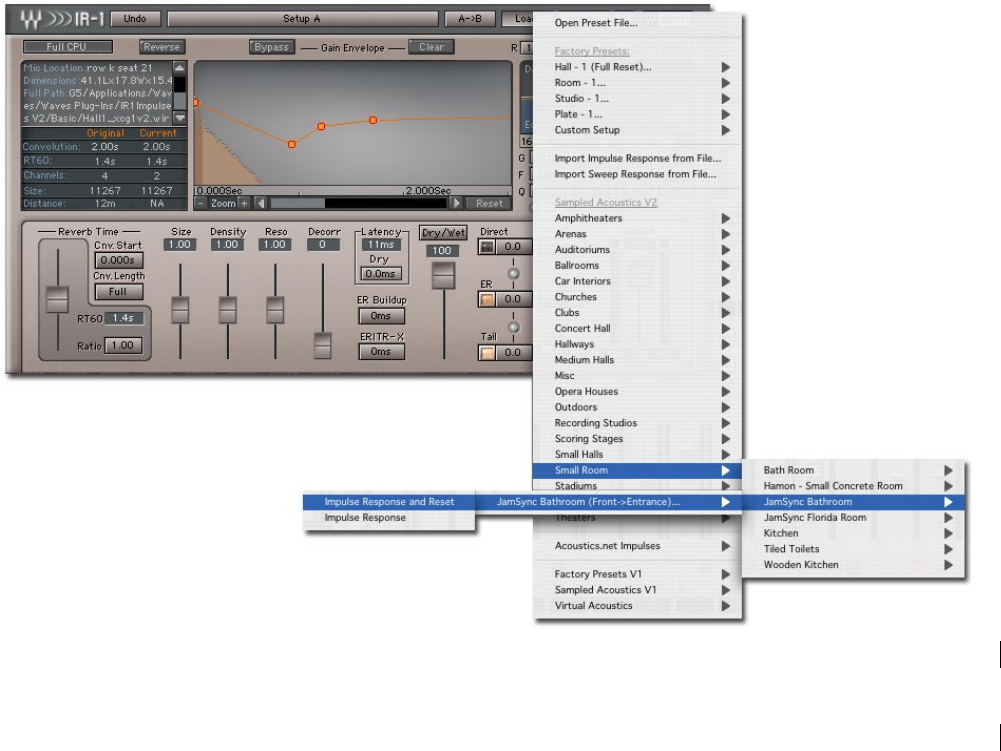Click the RT60 1.4s value box

point(124,318)
